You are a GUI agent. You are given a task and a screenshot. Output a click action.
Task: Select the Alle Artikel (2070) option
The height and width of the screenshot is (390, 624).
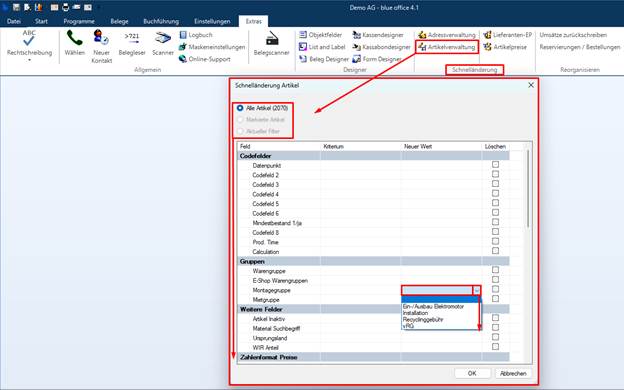(x=262, y=108)
